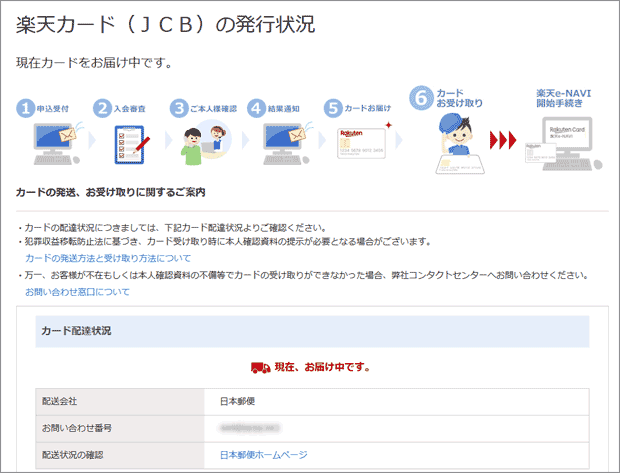Click the 配送状況の確認 row label
620x473 pixels.
(73, 455)
